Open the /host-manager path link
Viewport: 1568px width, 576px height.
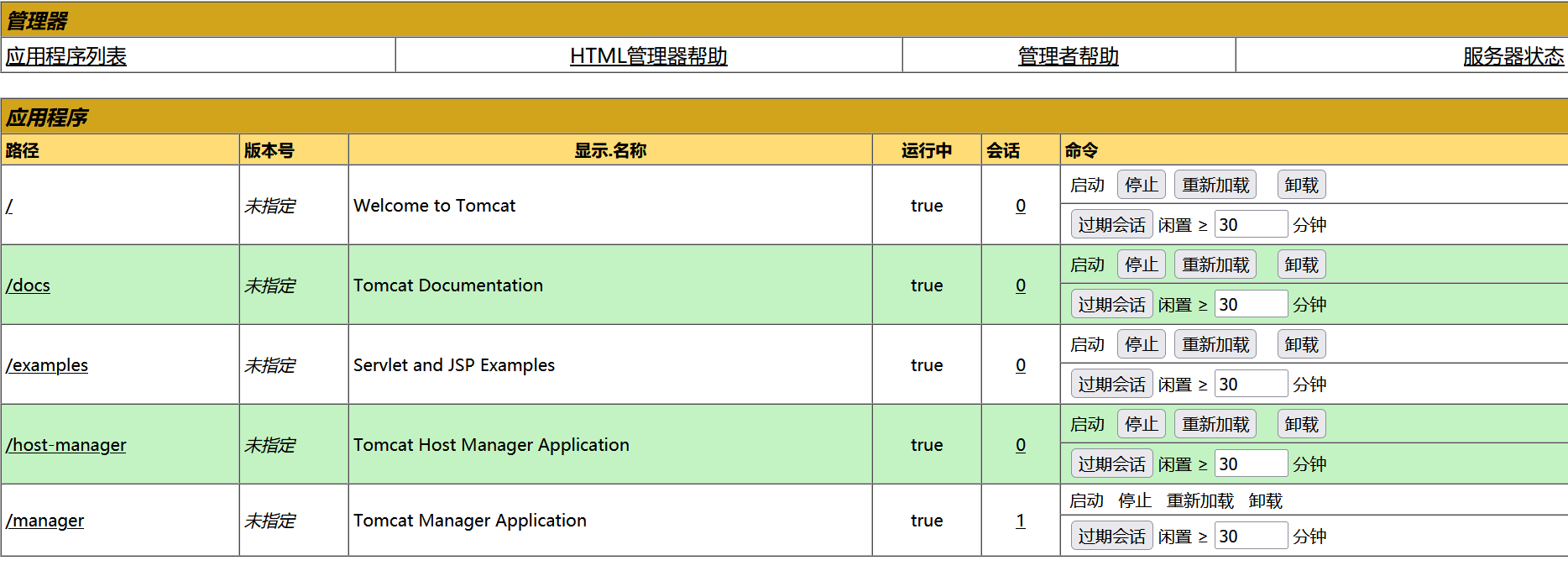click(66, 445)
